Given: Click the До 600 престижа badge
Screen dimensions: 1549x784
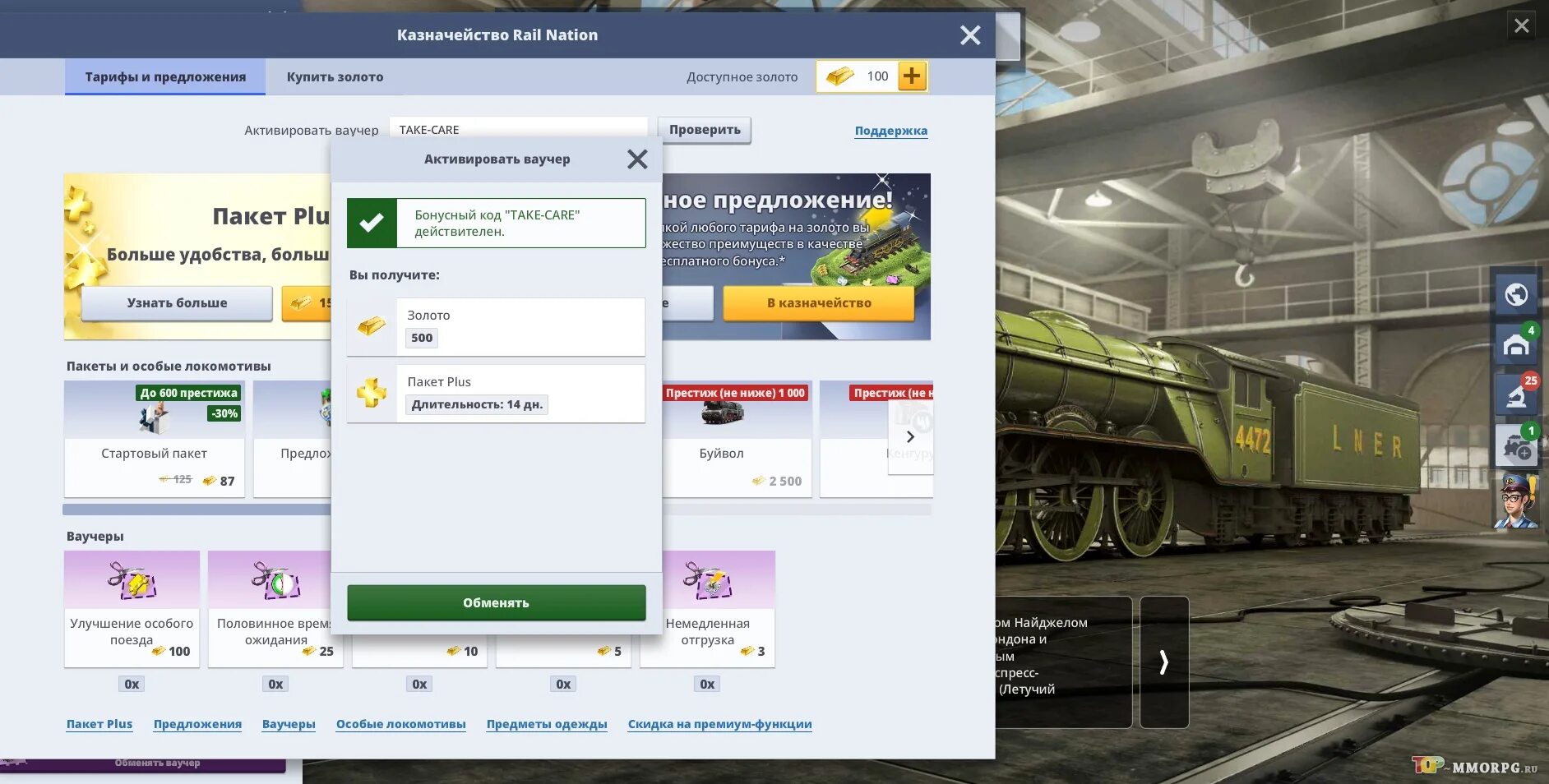Looking at the screenshot, I should click(x=188, y=393).
